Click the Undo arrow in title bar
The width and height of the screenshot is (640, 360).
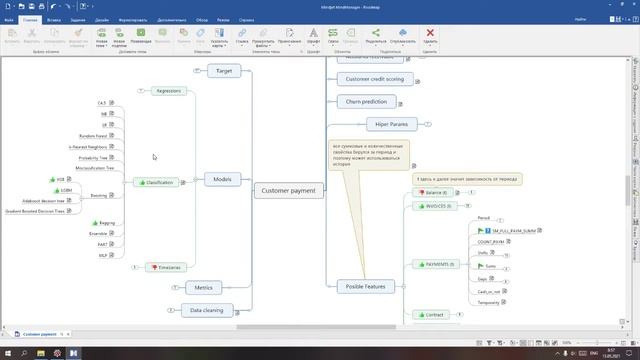[x=53, y=7]
